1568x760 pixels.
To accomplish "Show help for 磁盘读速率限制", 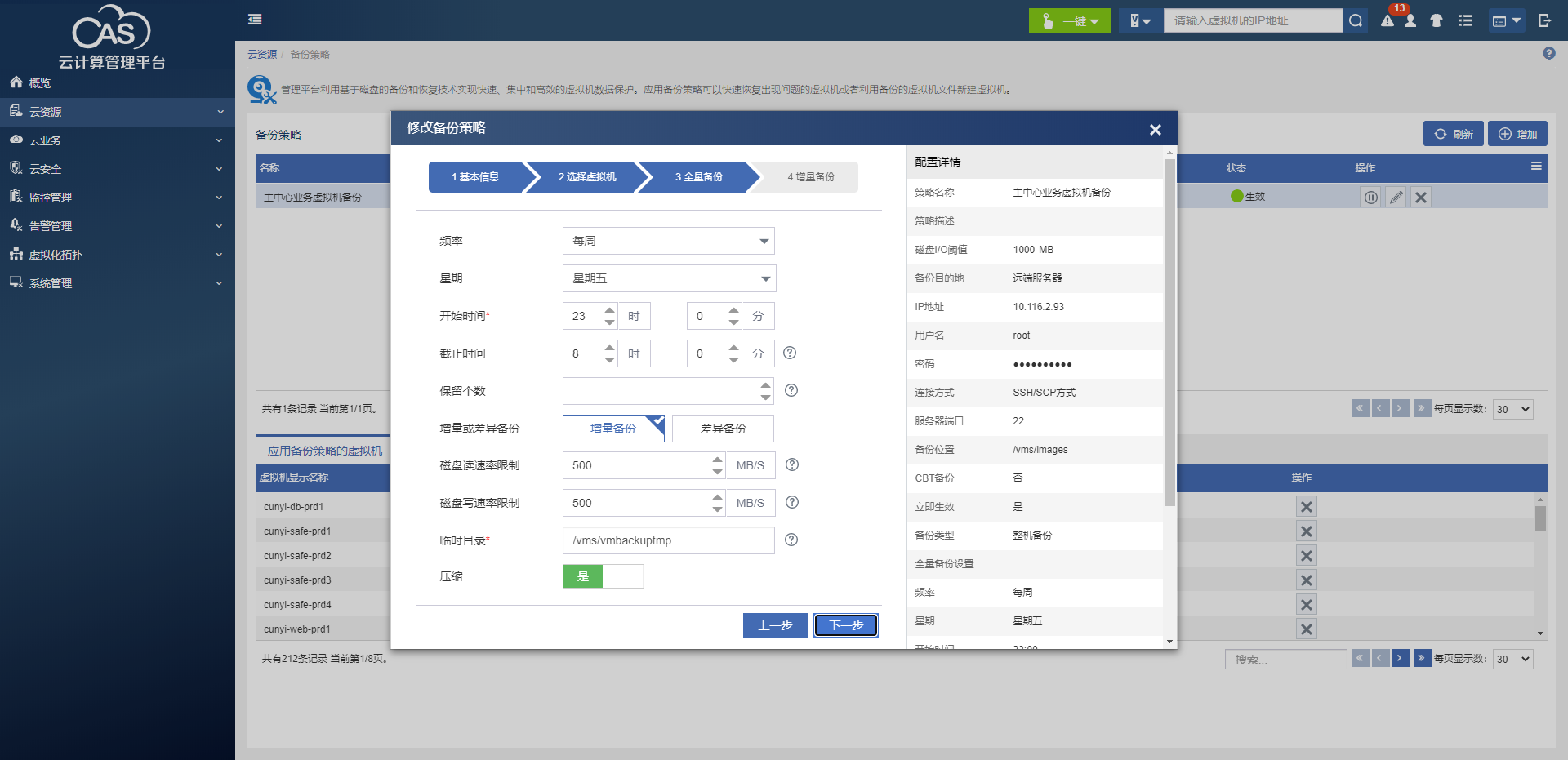I will tap(792, 464).
